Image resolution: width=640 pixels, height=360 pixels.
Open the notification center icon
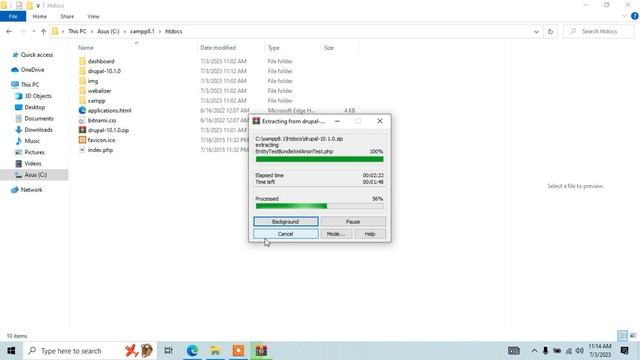click(x=624, y=351)
